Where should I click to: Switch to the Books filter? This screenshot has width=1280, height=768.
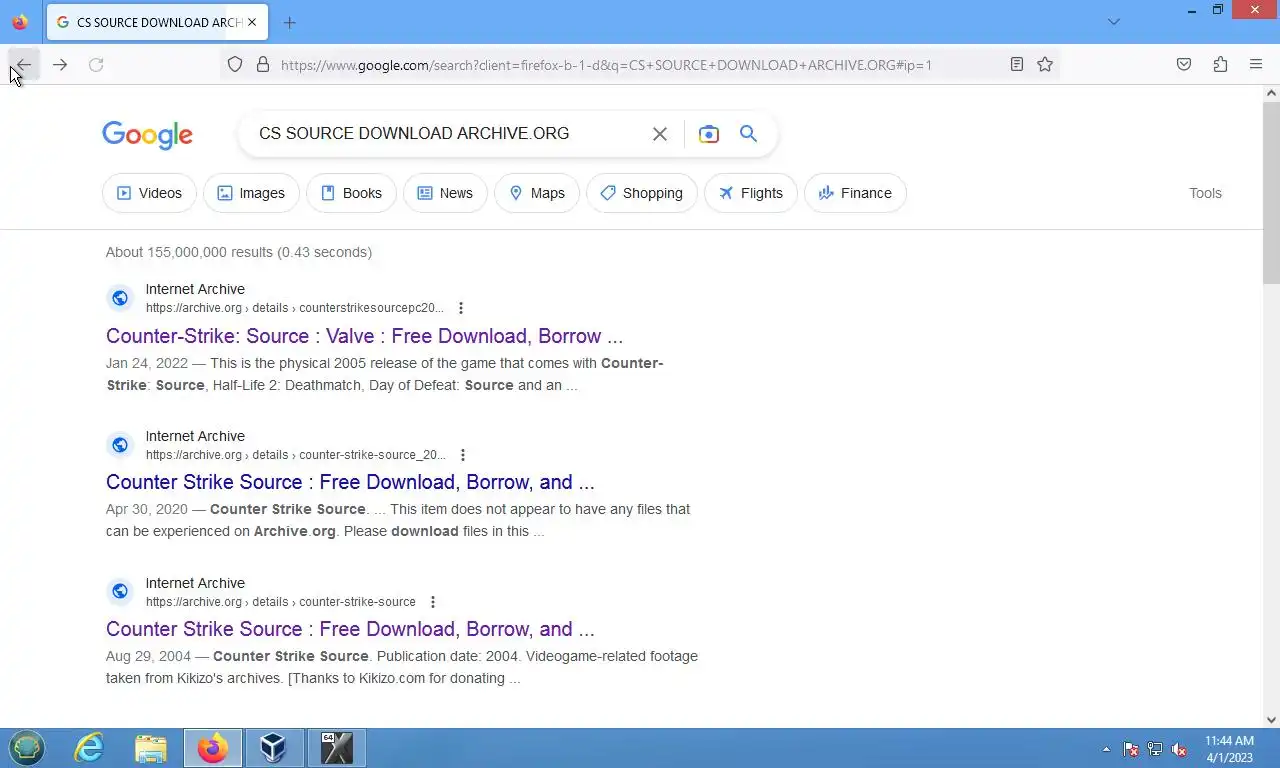(351, 193)
